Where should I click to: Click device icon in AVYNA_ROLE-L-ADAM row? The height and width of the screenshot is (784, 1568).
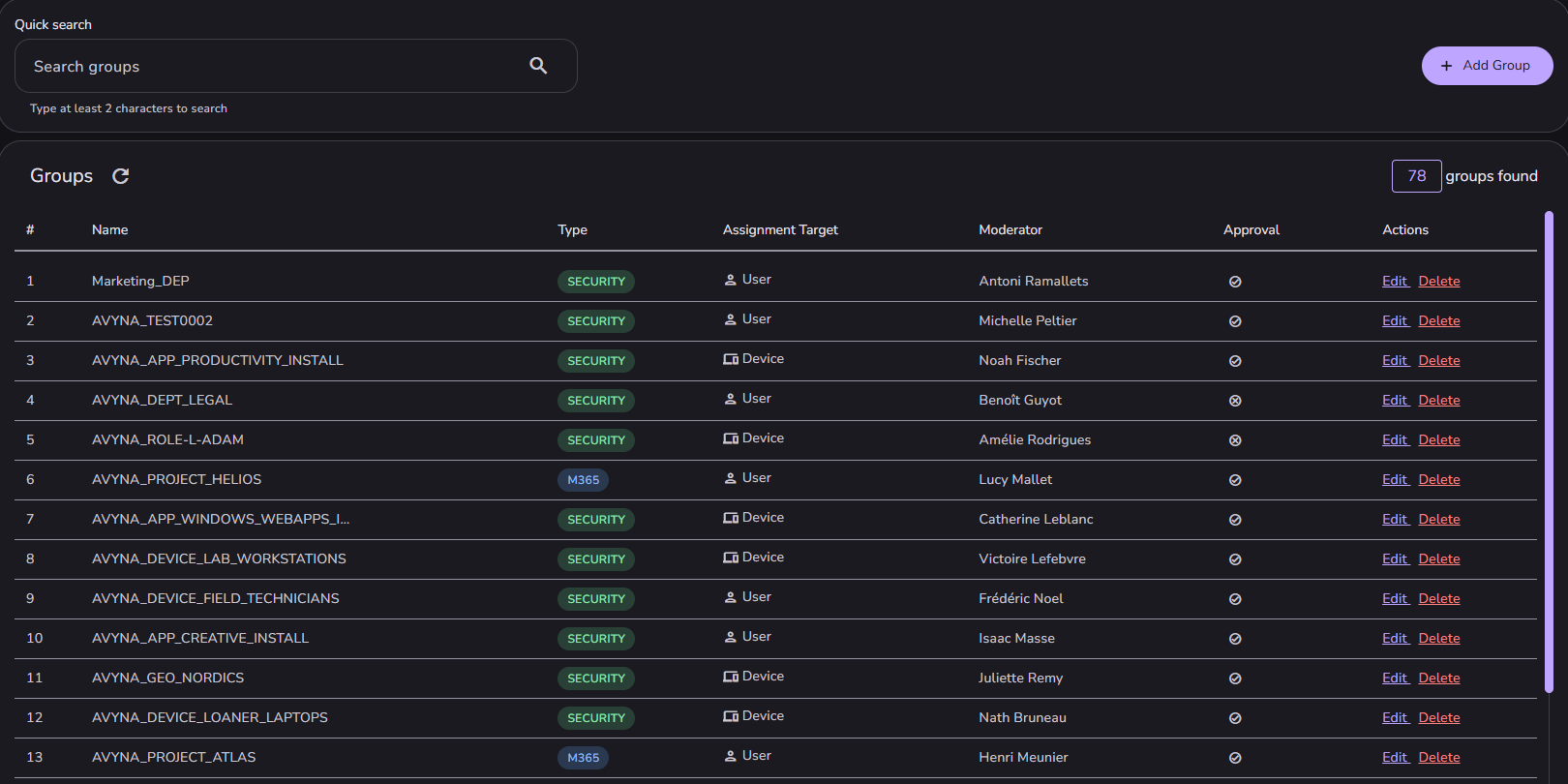coord(731,438)
